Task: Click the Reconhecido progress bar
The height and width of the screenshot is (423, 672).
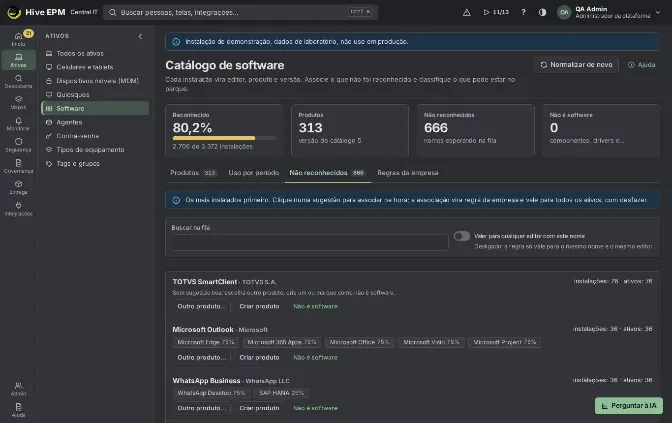Action: 224,138
